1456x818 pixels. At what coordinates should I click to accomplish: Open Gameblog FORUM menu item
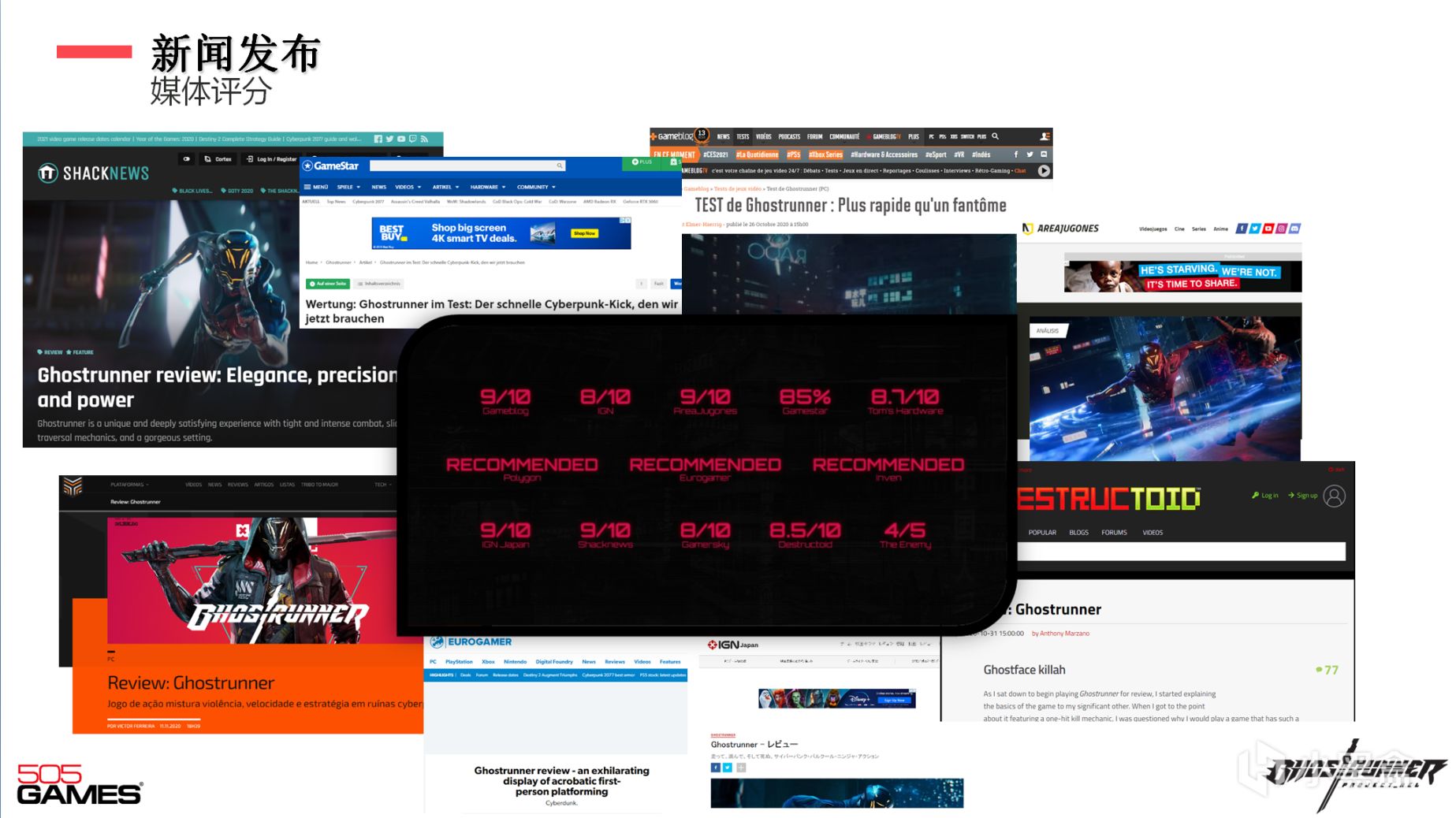814,136
